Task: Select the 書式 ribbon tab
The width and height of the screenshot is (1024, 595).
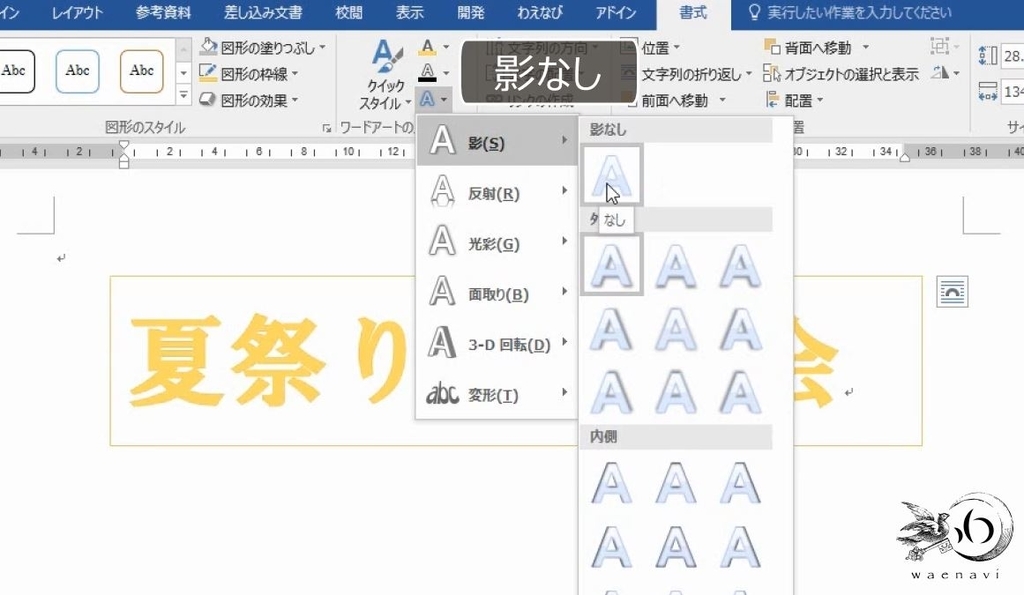Action: click(693, 12)
